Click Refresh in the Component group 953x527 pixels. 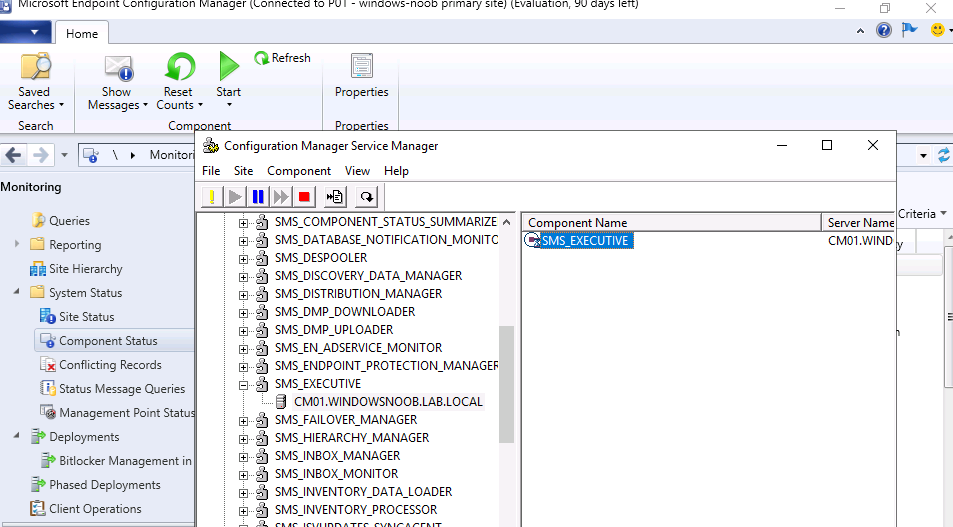click(283, 58)
